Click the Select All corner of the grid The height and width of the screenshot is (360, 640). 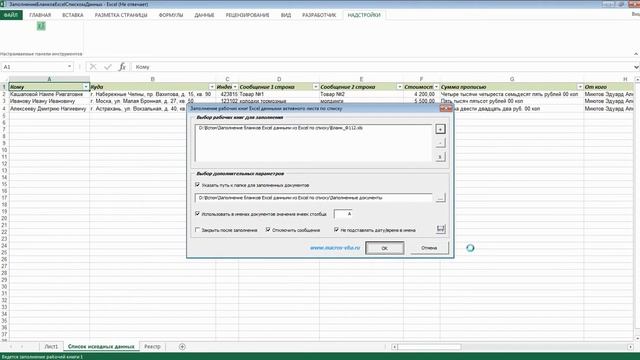pos(4,79)
